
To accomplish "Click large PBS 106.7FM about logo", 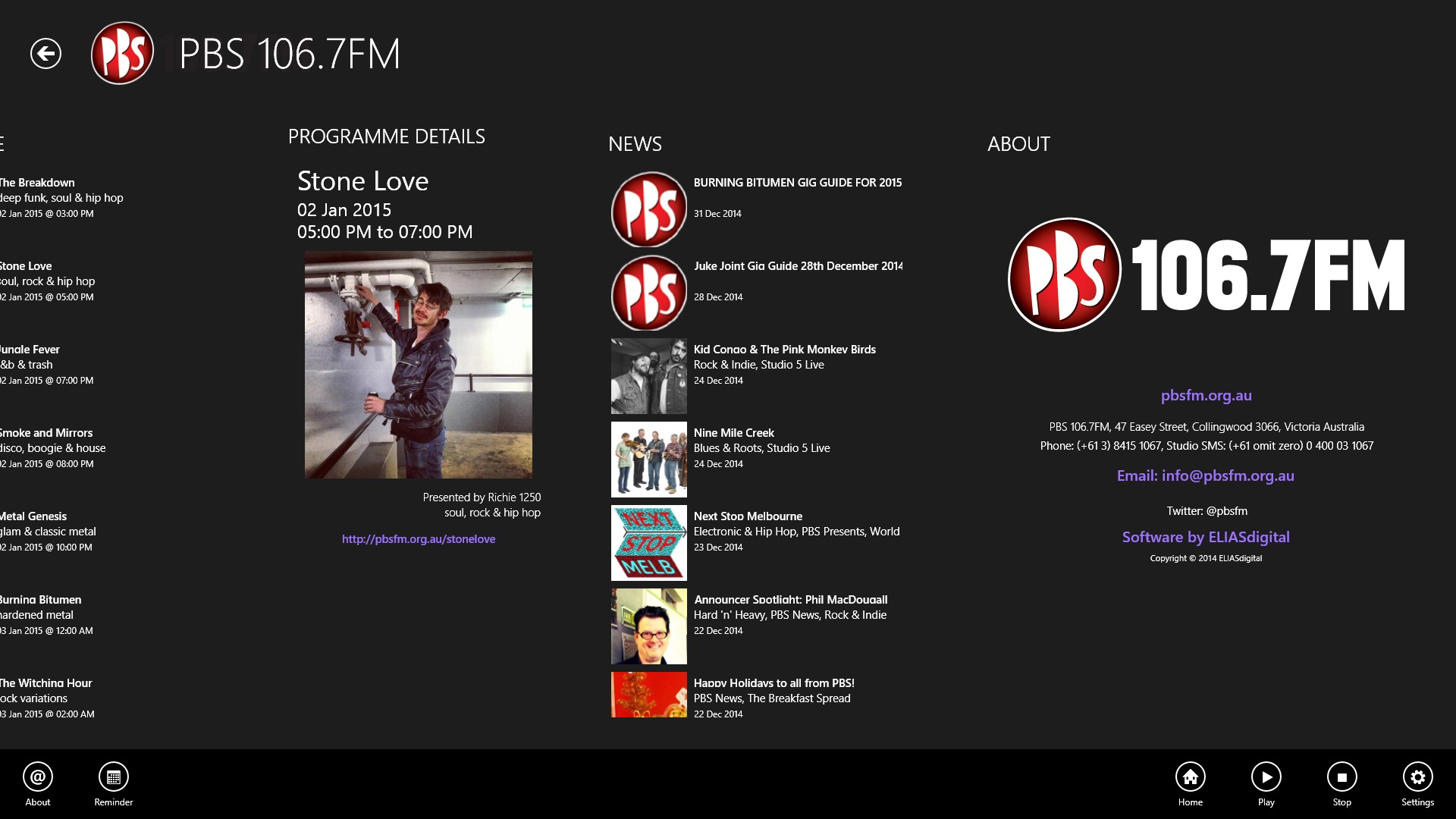I will pyautogui.click(x=1206, y=275).
